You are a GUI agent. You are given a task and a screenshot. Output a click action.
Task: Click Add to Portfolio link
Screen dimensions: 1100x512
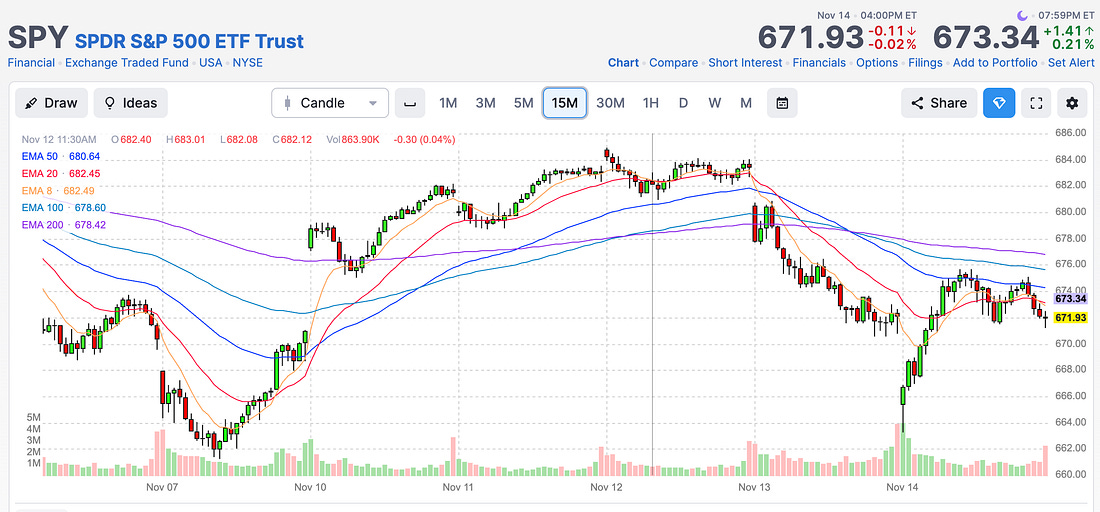click(x=995, y=62)
